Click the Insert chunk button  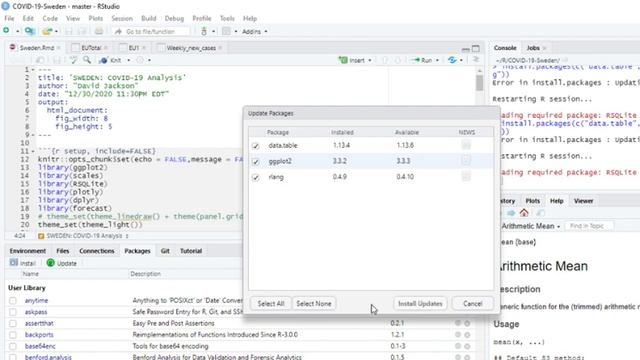pyautogui.click(x=352, y=60)
